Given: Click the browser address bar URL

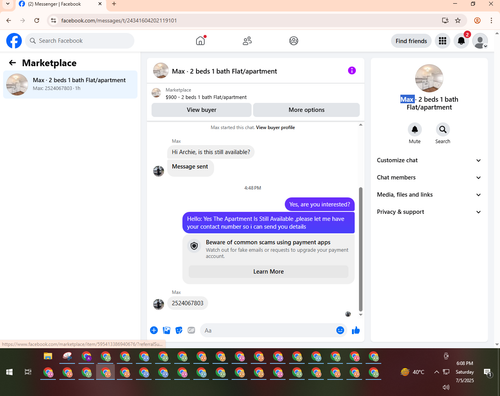Looking at the screenshot, I should [x=119, y=21].
